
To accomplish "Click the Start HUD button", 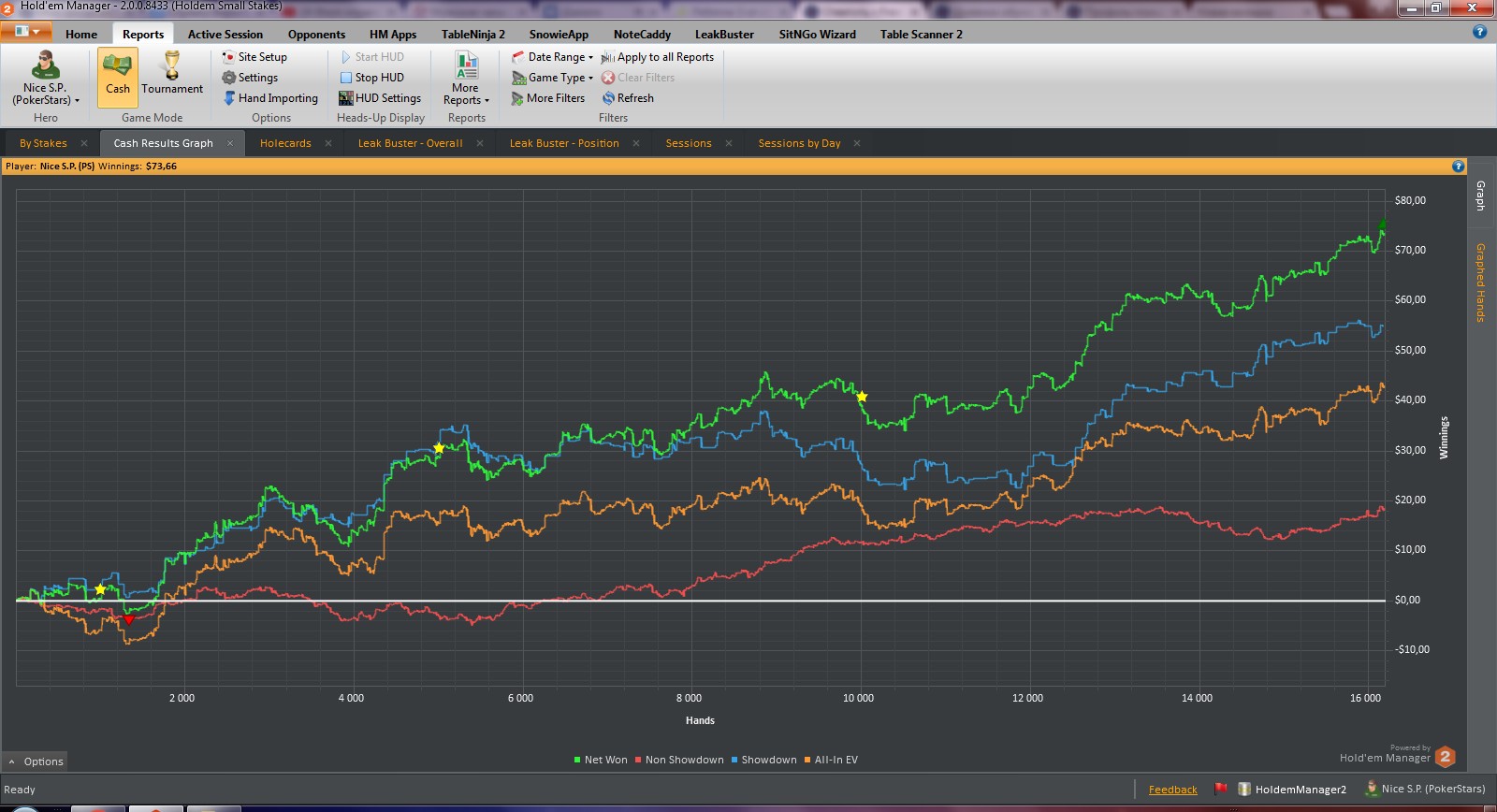I will [371, 57].
